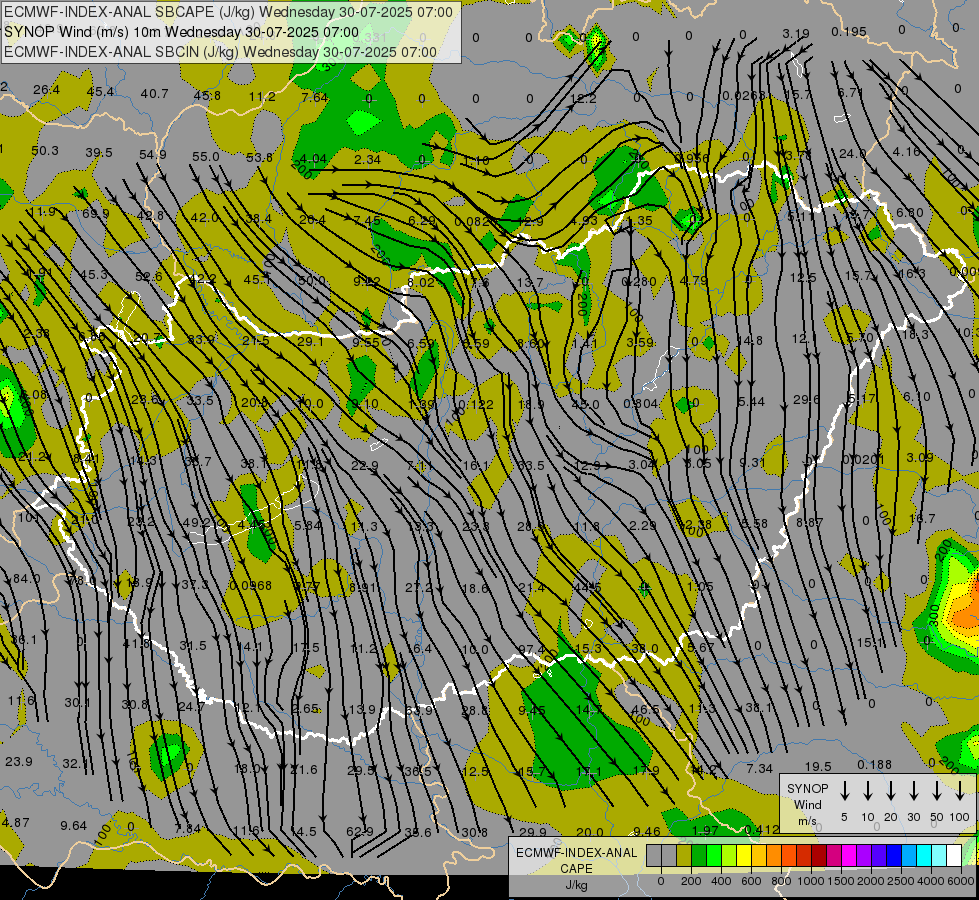
Task: Click the 3.09 grid value on map
Action: pos(920,457)
